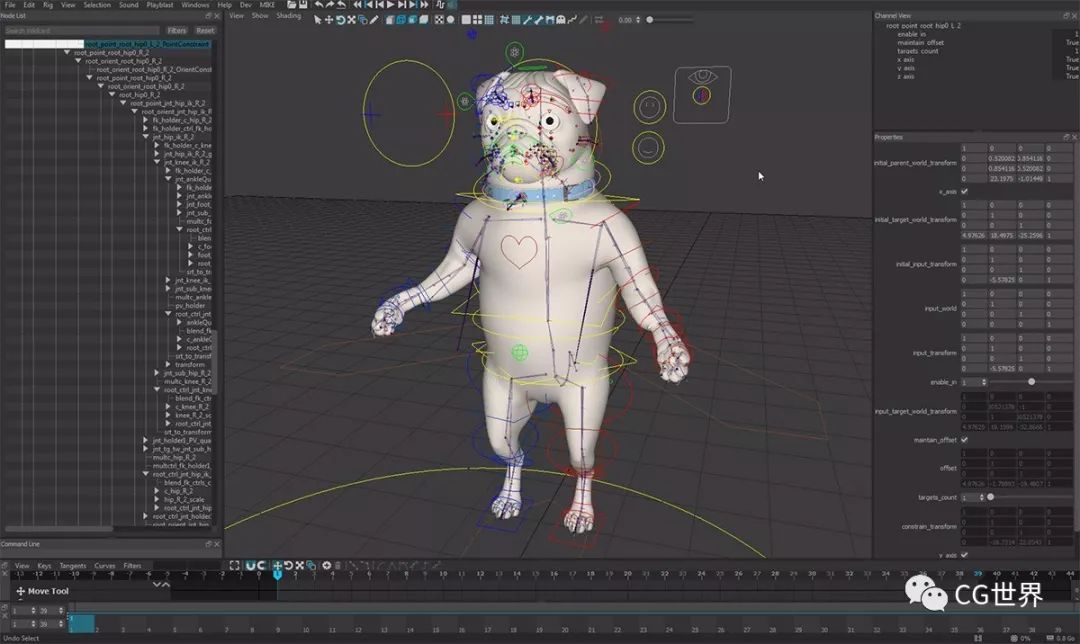
Task: Choose the rotate tool in viewport toolbar
Action: (x=340, y=20)
